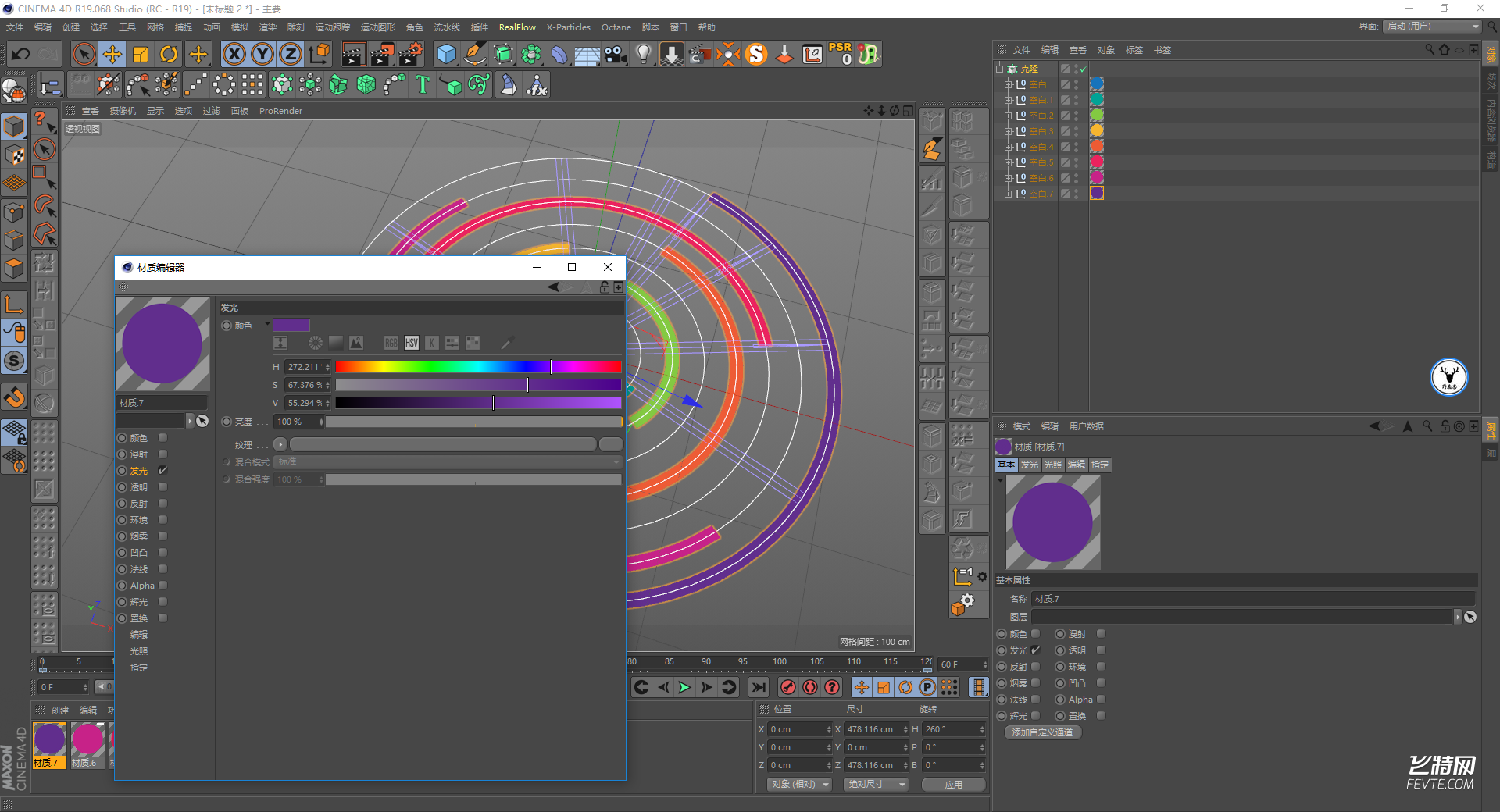Open the ProRender viewport menu
This screenshot has height=812, width=1500.
[280, 111]
